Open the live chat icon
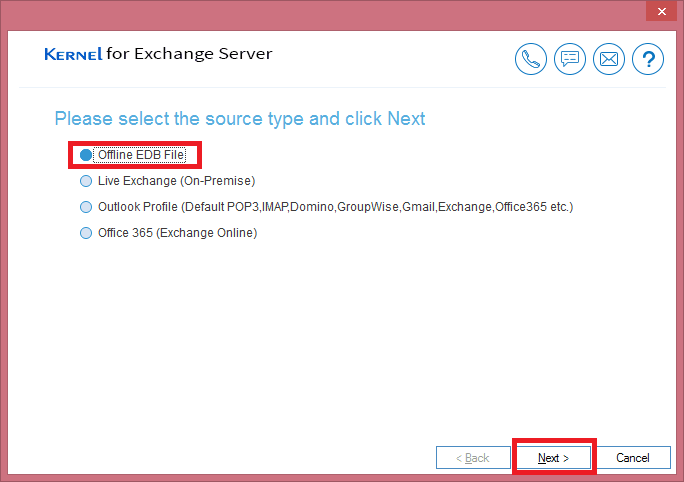The image size is (684, 482). [x=570, y=59]
